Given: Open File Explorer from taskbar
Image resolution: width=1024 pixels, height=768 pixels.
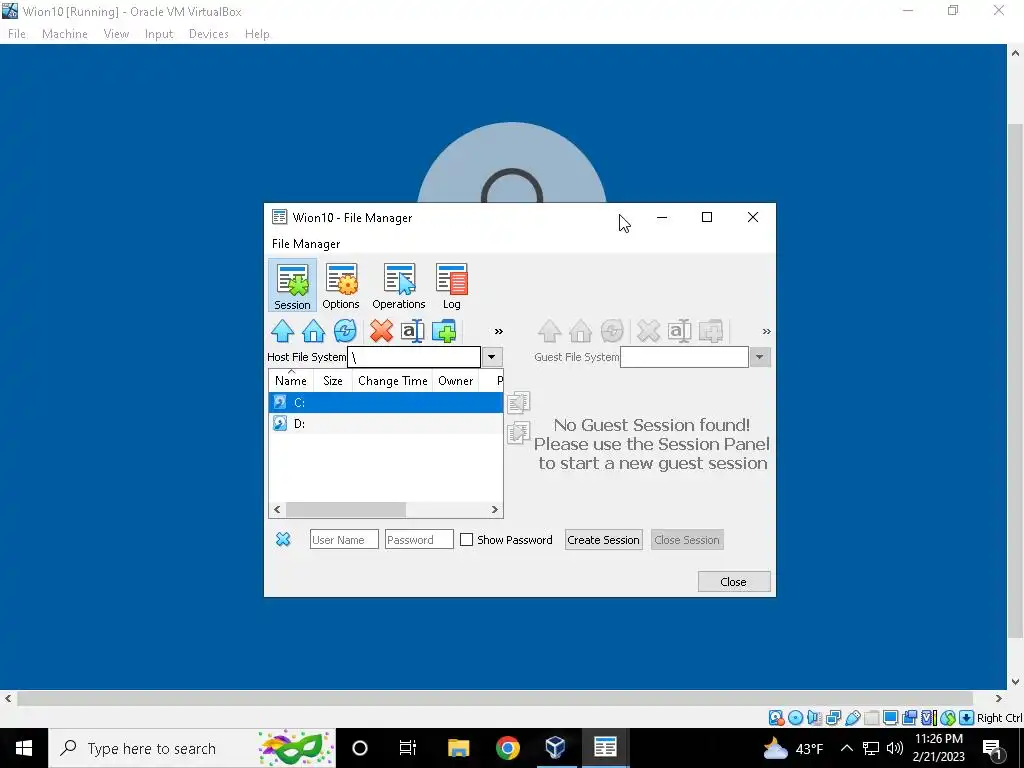Looking at the screenshot, I should point(458,748).
